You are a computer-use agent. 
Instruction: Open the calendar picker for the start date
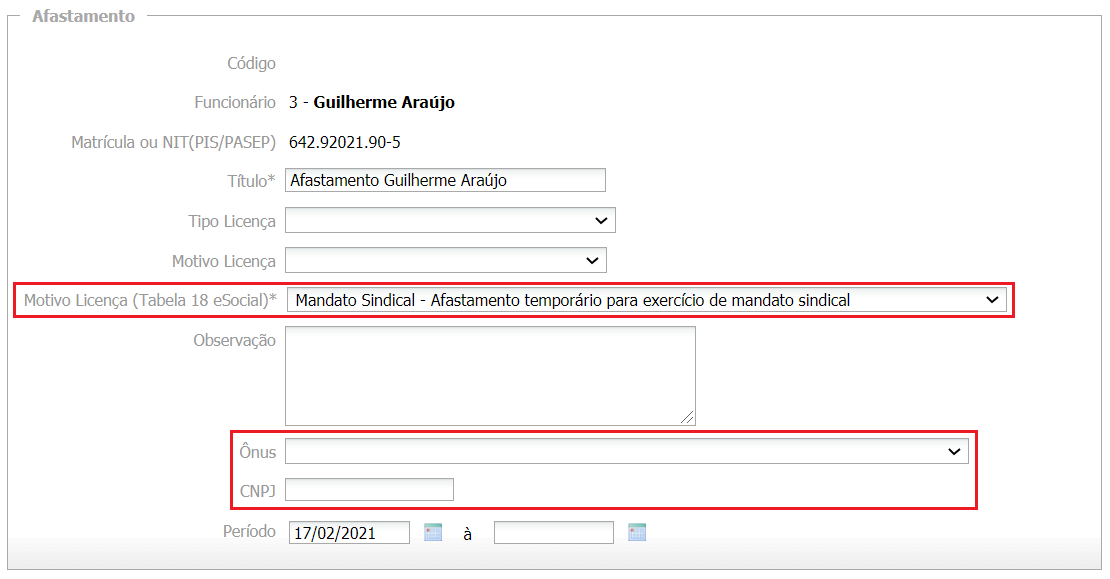[433, 532]
